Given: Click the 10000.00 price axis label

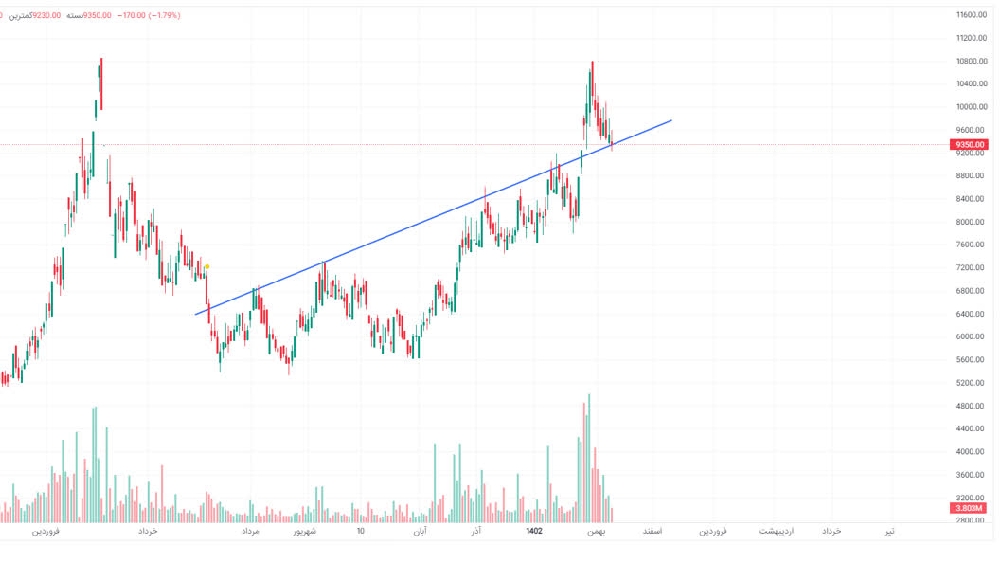Looking at the screenshot, I should point(971,107).
